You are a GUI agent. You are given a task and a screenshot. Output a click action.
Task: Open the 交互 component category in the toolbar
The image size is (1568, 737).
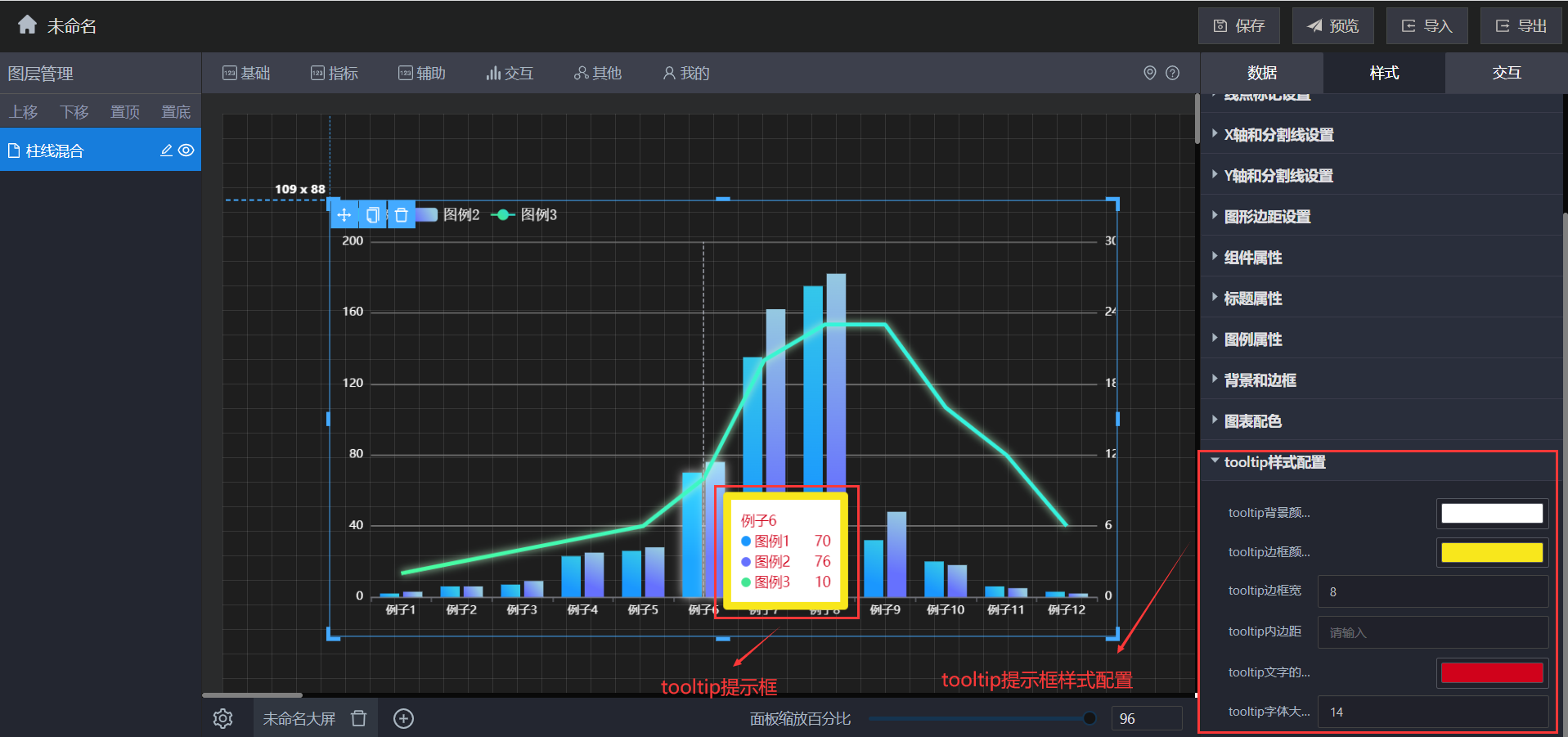pos(510,73)
